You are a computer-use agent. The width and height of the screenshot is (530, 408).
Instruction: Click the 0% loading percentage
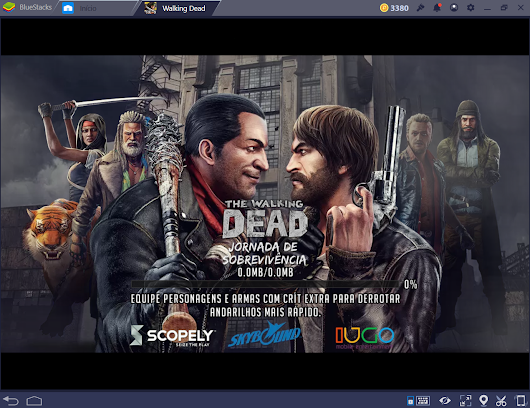(410, 284)
